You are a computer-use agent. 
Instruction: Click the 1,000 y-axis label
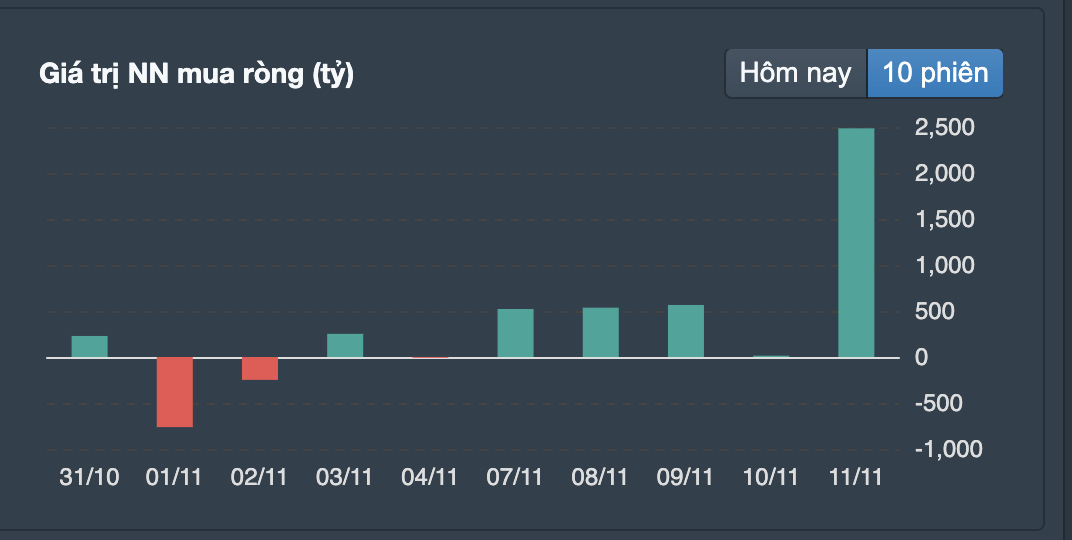(943, 266)
